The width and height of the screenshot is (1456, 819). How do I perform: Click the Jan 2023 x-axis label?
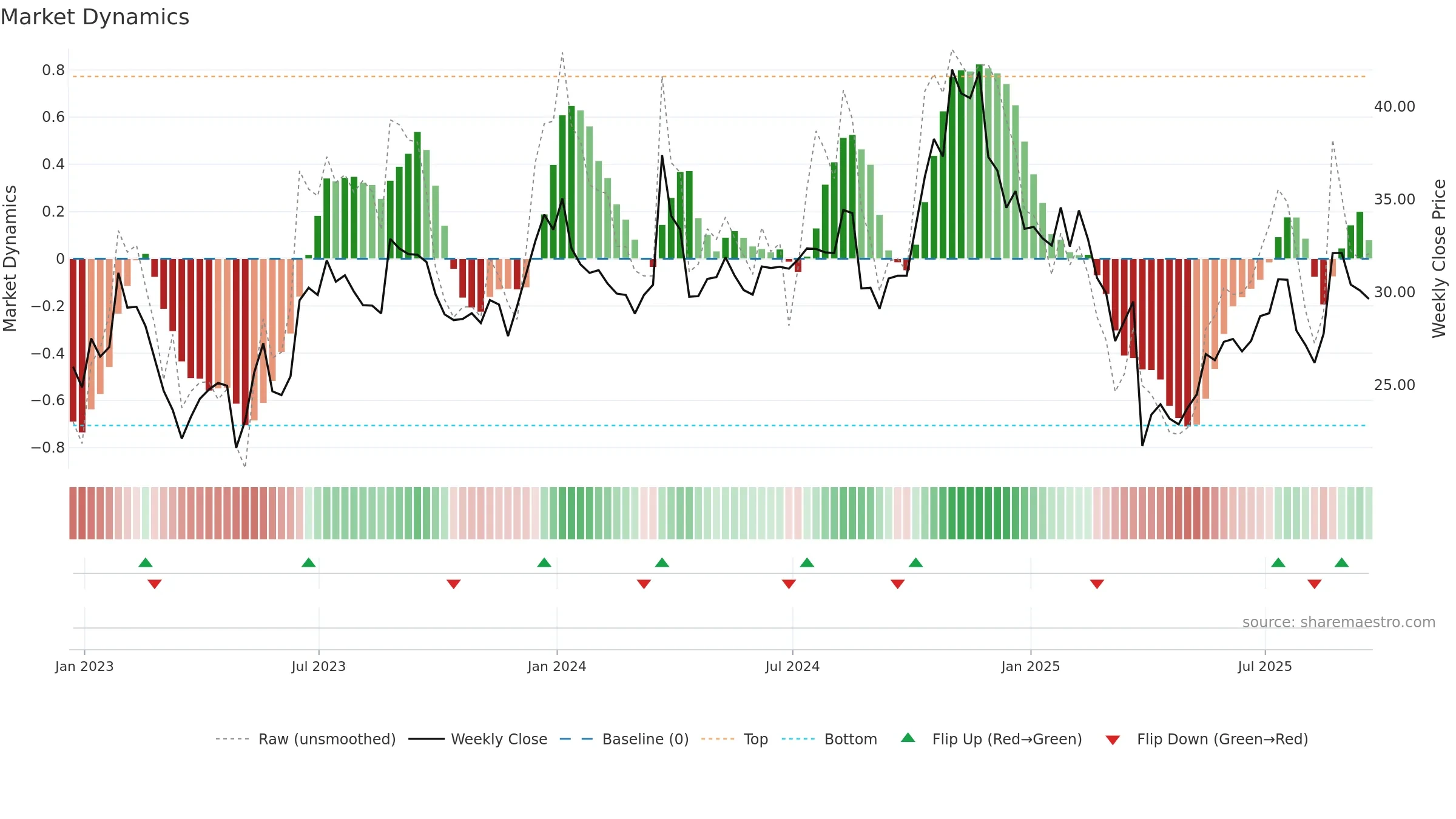(84, 666)
